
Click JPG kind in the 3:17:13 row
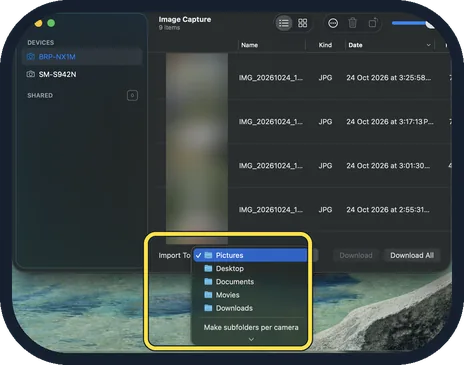click(x=325, y=122)
